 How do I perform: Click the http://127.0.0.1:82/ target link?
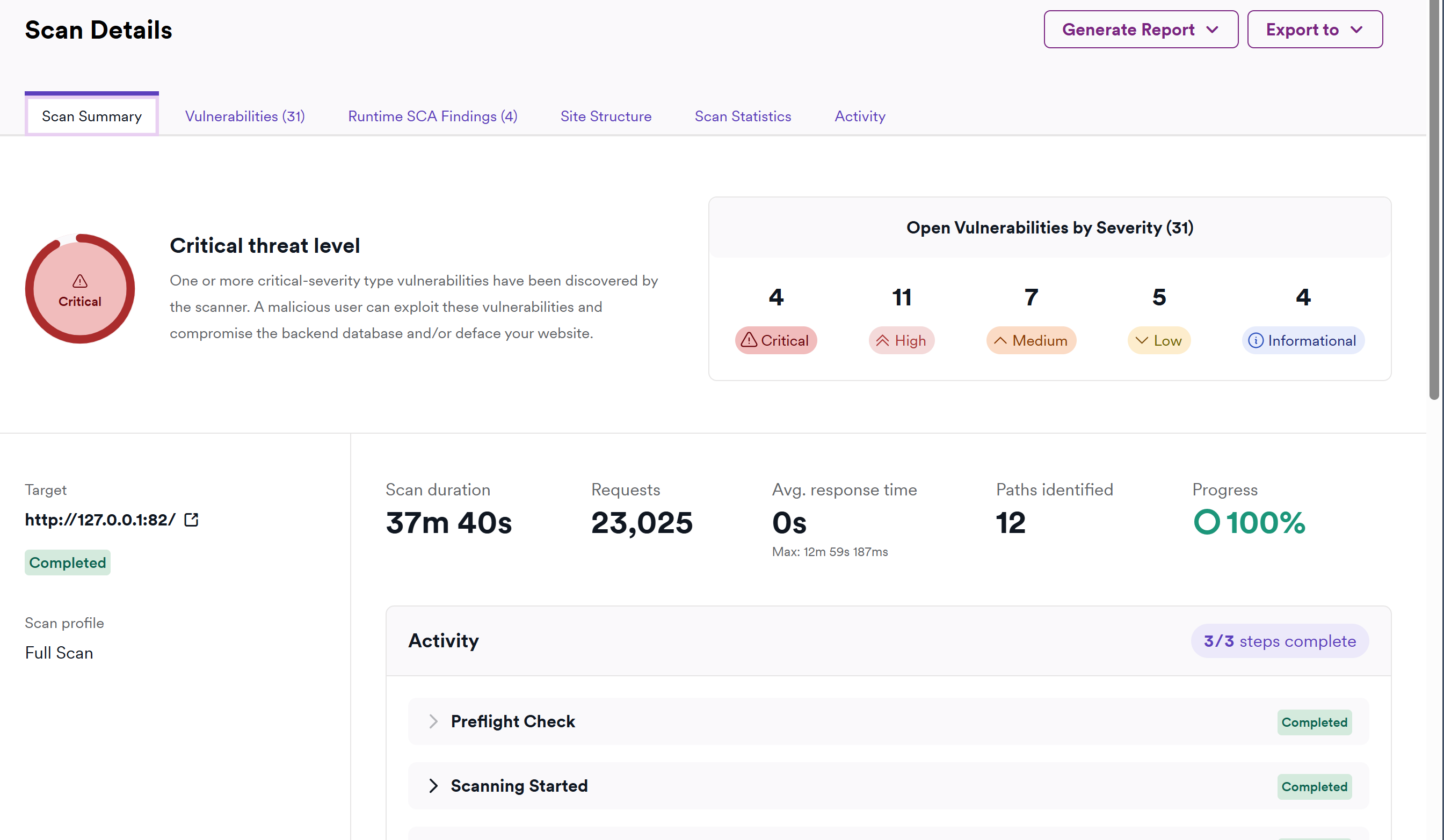coord(100,520)
